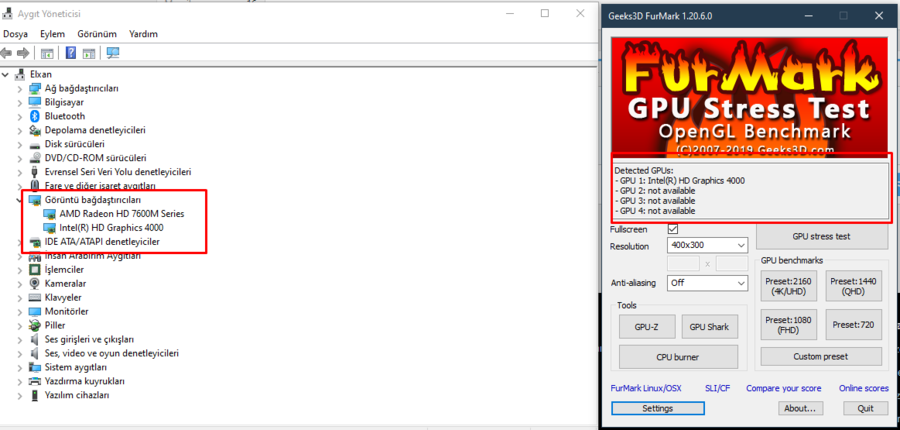Open the Yardım menu
Image resolution: width=900 pixels, height=430 pixels.
(x=143, y=34)
